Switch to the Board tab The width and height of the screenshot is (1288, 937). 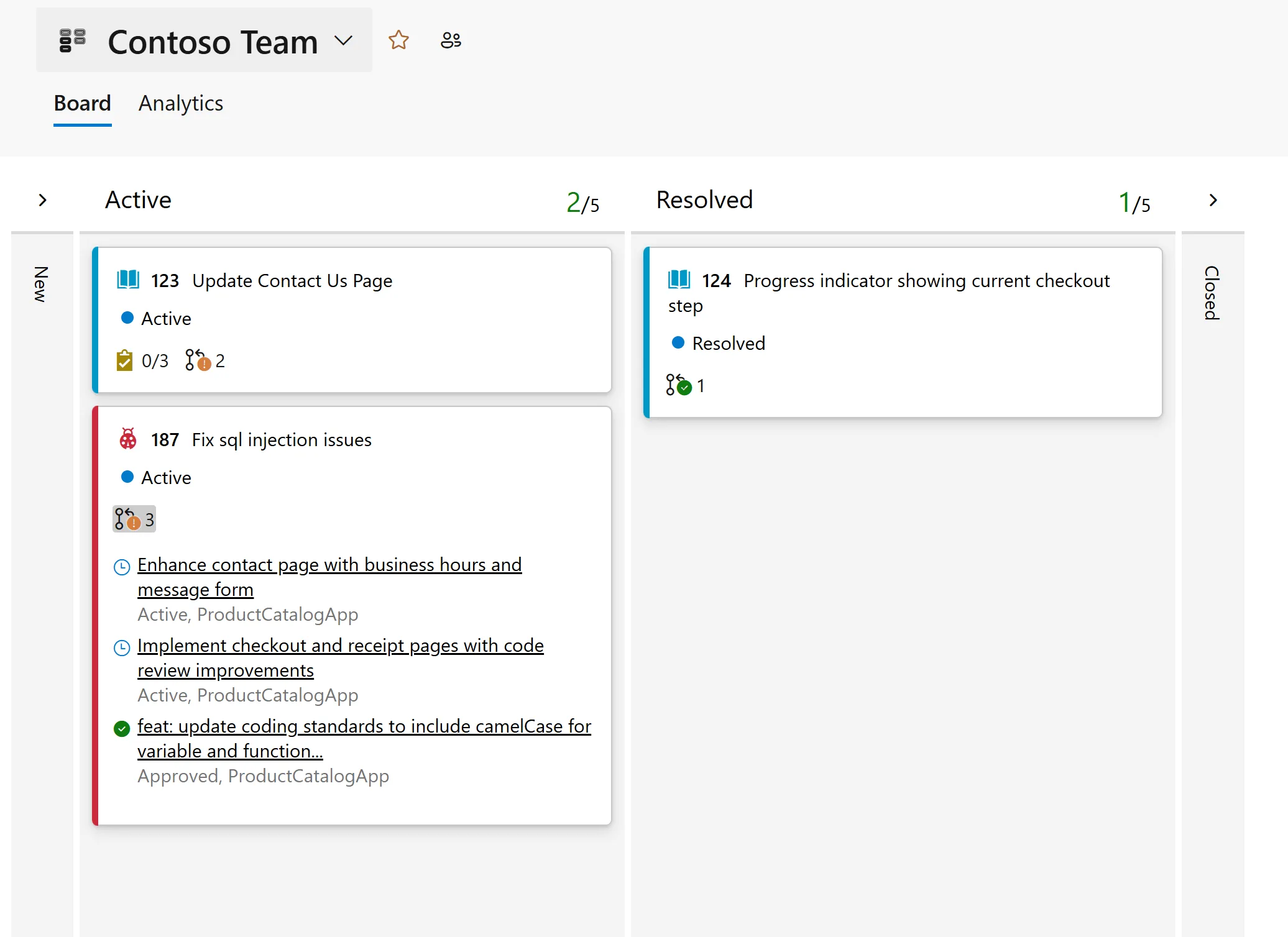pos(83,103)
